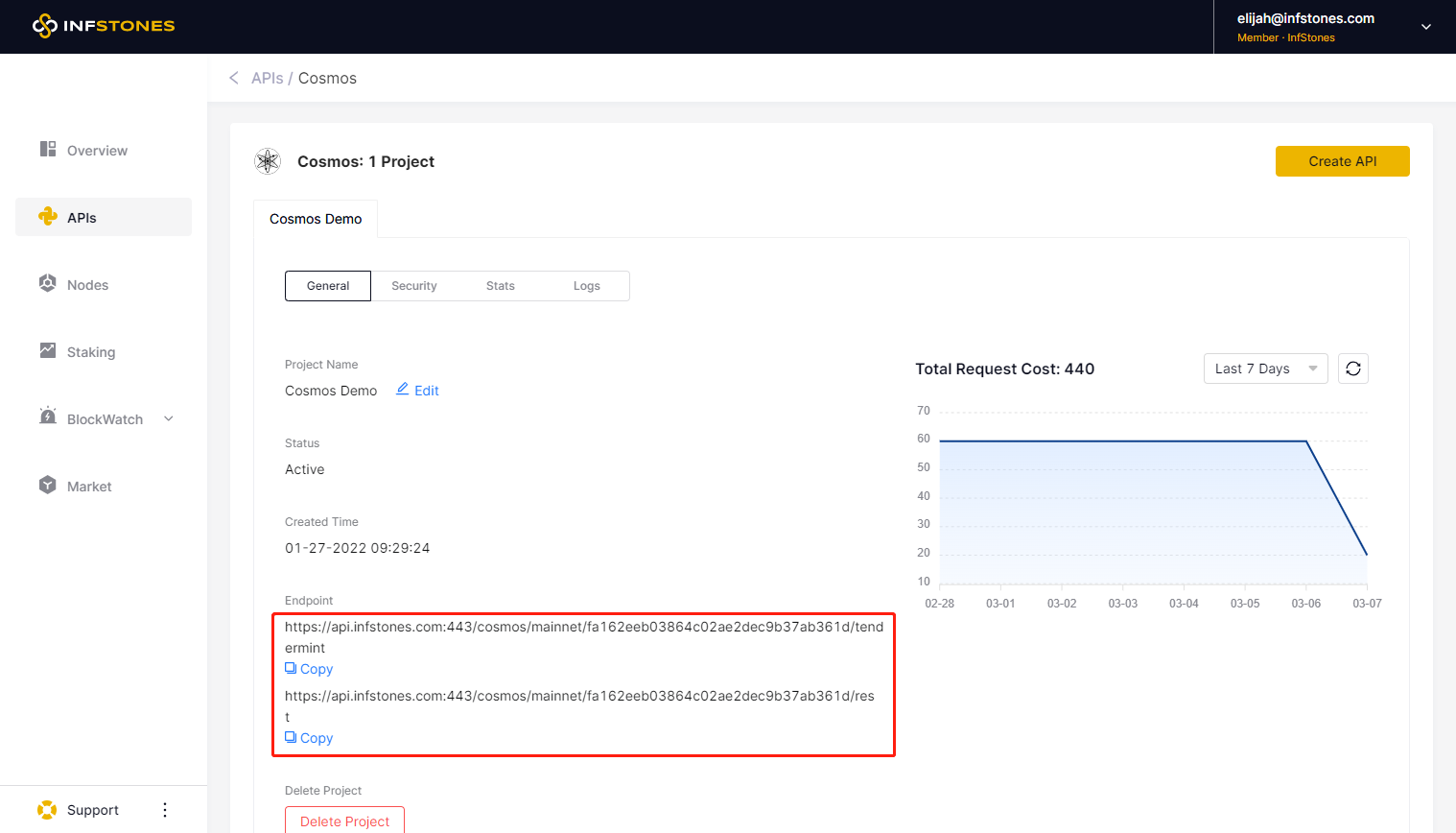This screenshot has width=1456, height=833.
Task: Click the Member · InfStones label
Action: point(1286,37)
